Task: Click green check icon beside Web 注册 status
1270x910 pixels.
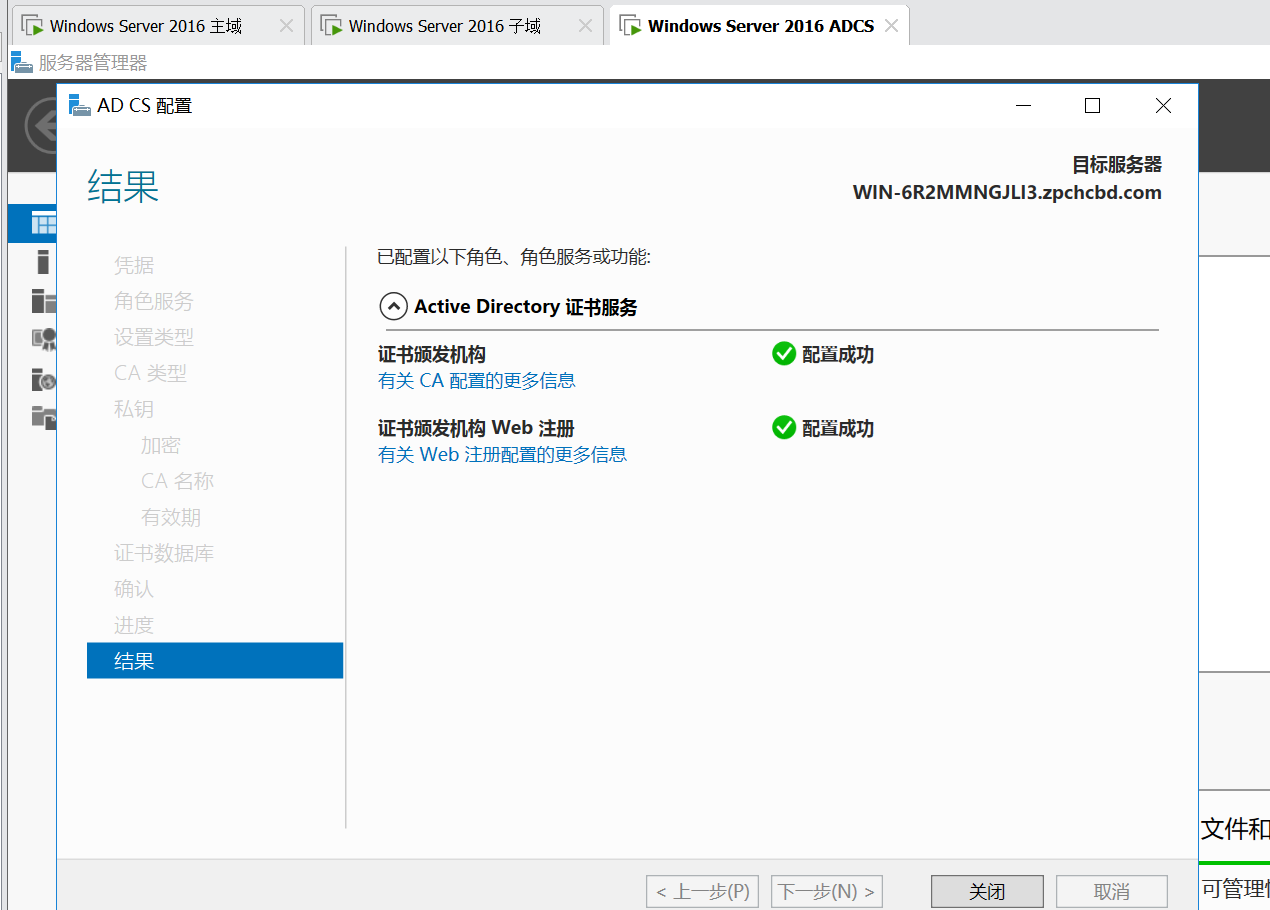Action: click(x=784, y=428)
